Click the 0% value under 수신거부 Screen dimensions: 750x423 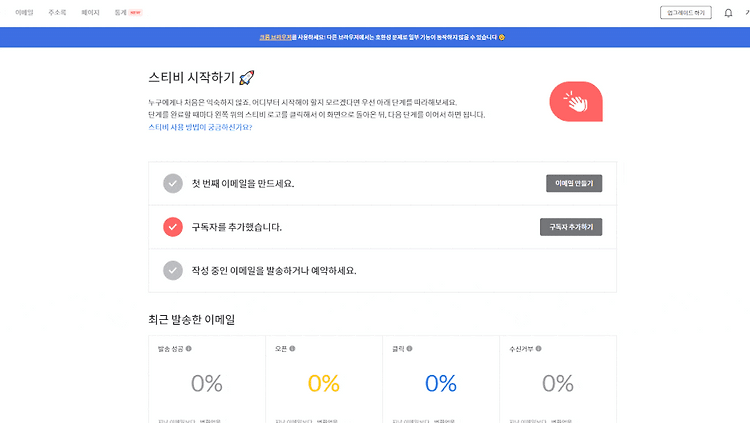point(558,383)
